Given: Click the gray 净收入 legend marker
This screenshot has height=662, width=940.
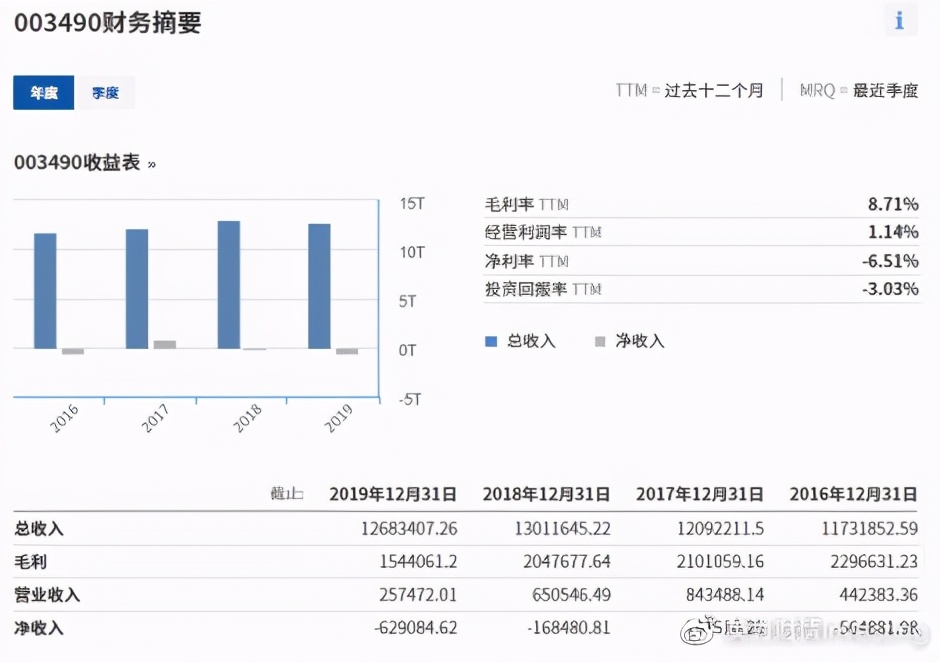Looking at the screenshot, I should (x=598, y=341).
